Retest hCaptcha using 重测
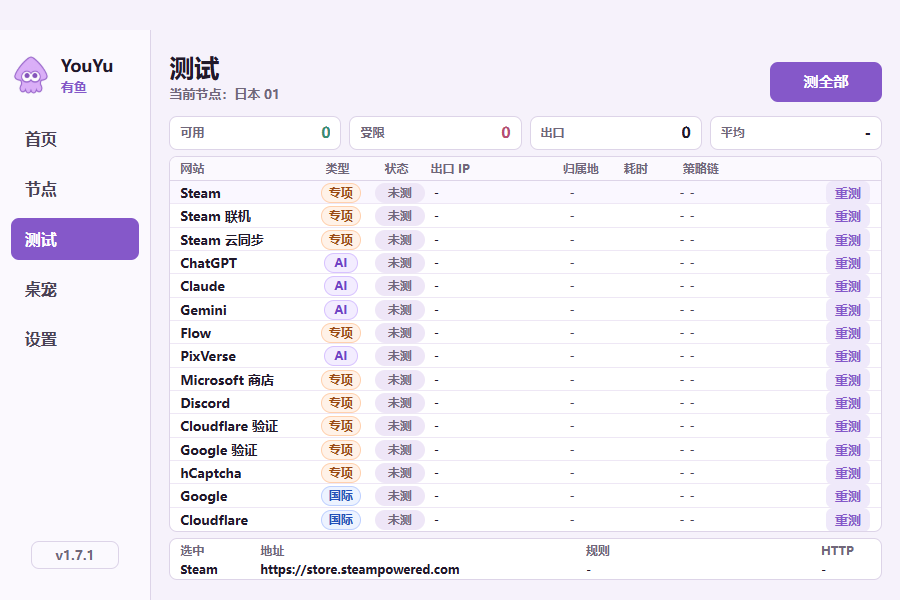 click(x=848, y=473)
